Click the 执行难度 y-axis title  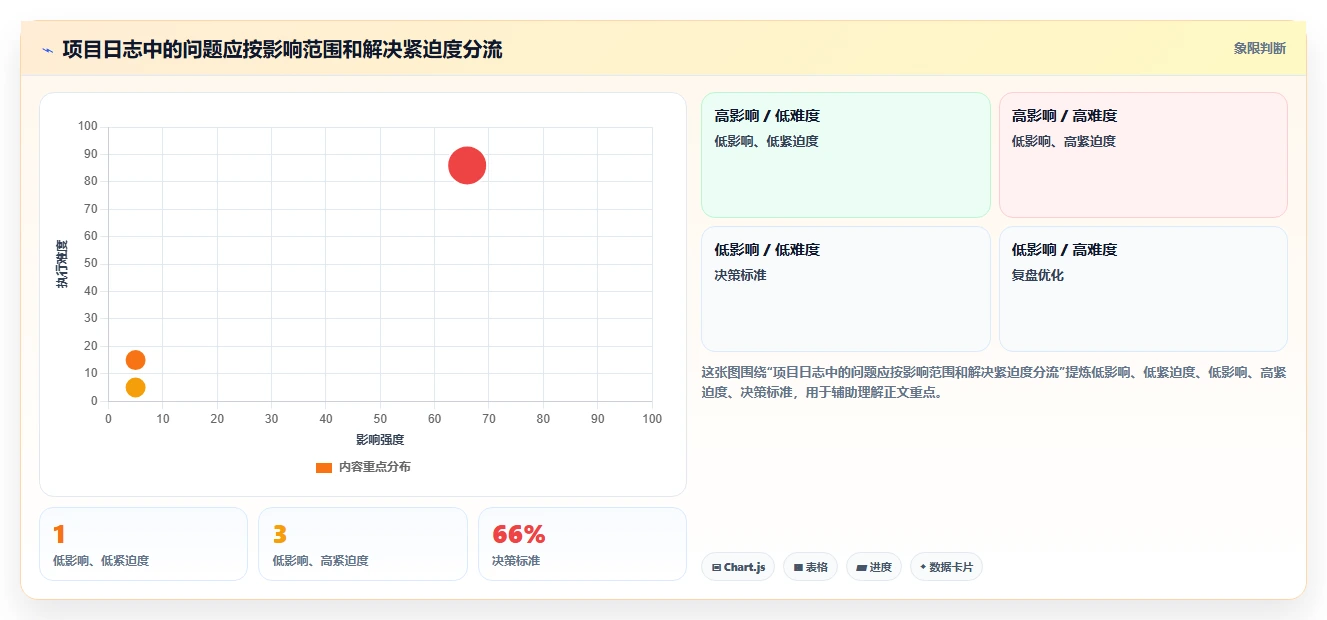62,264
